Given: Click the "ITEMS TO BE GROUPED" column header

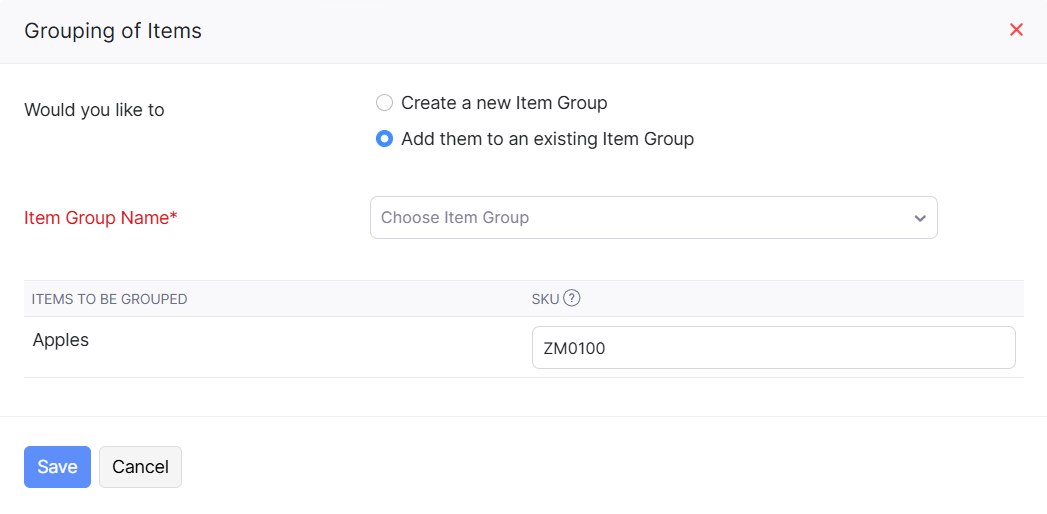Looking at the screenshot, I should (x=110, y=299).
